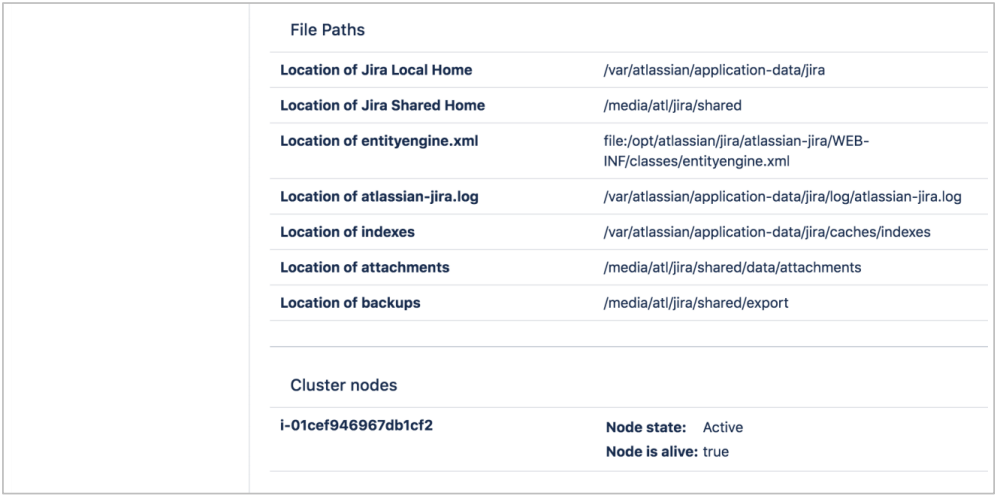Select the Location of backups label
The image size is (997, 497).
point(350,303)
